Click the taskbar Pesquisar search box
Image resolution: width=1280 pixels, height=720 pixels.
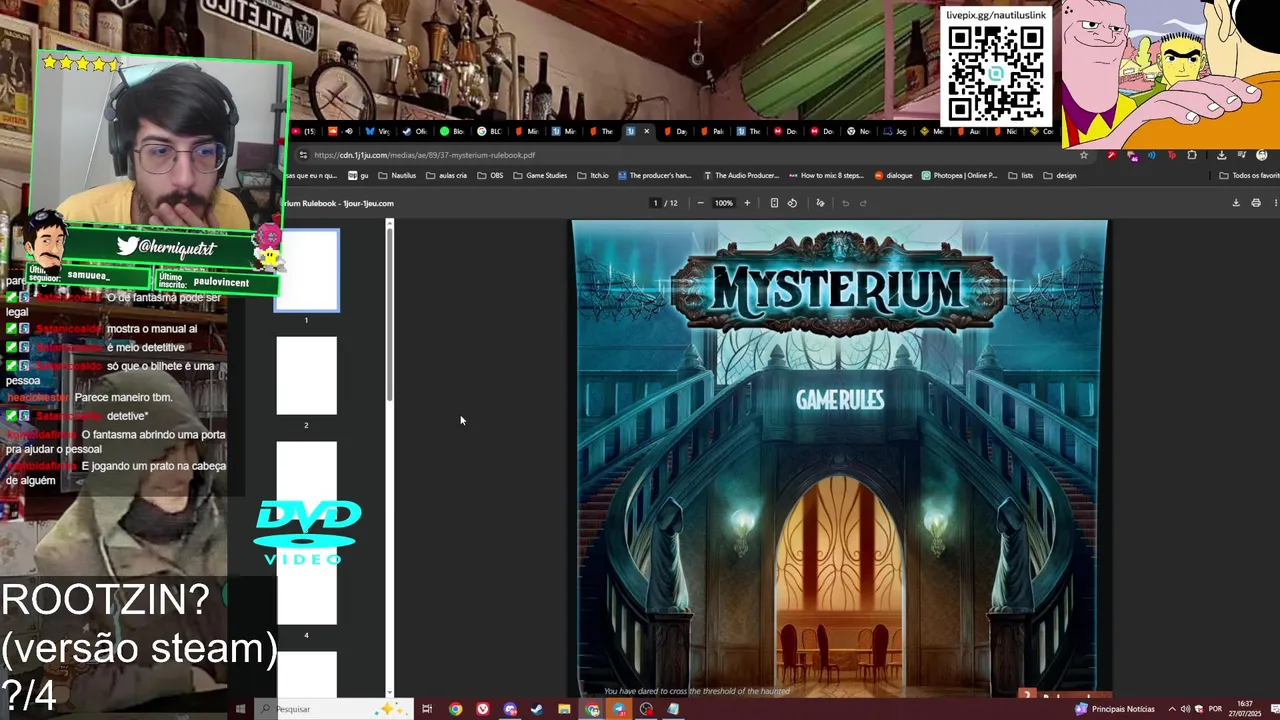tap(335, 709)
